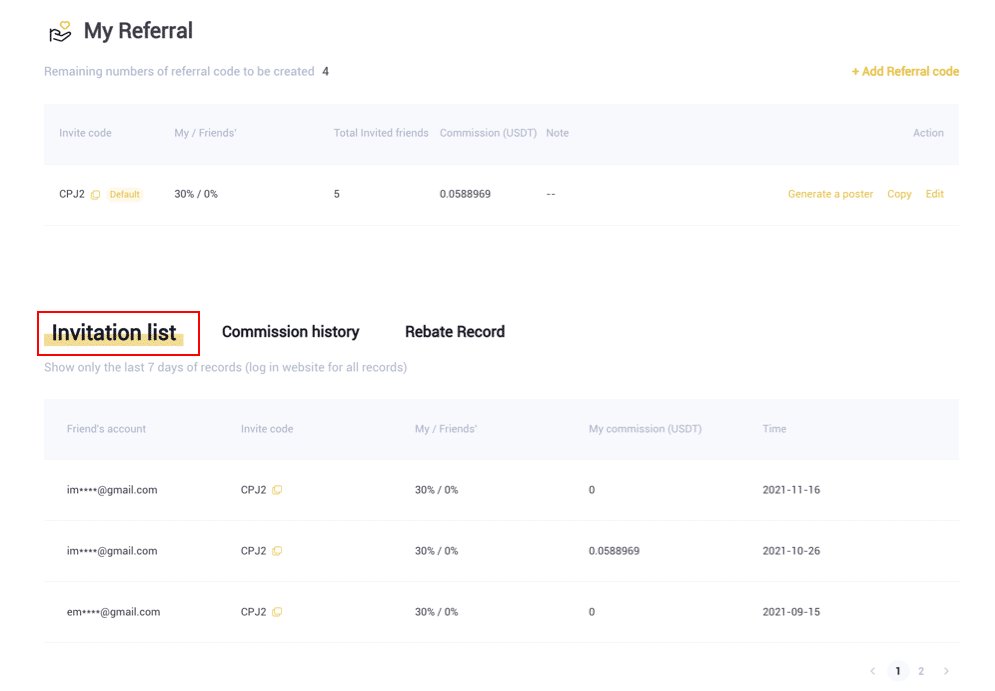
Task: Copy the CPJ2 code icon in My Referral table
Action: (95, 195)
